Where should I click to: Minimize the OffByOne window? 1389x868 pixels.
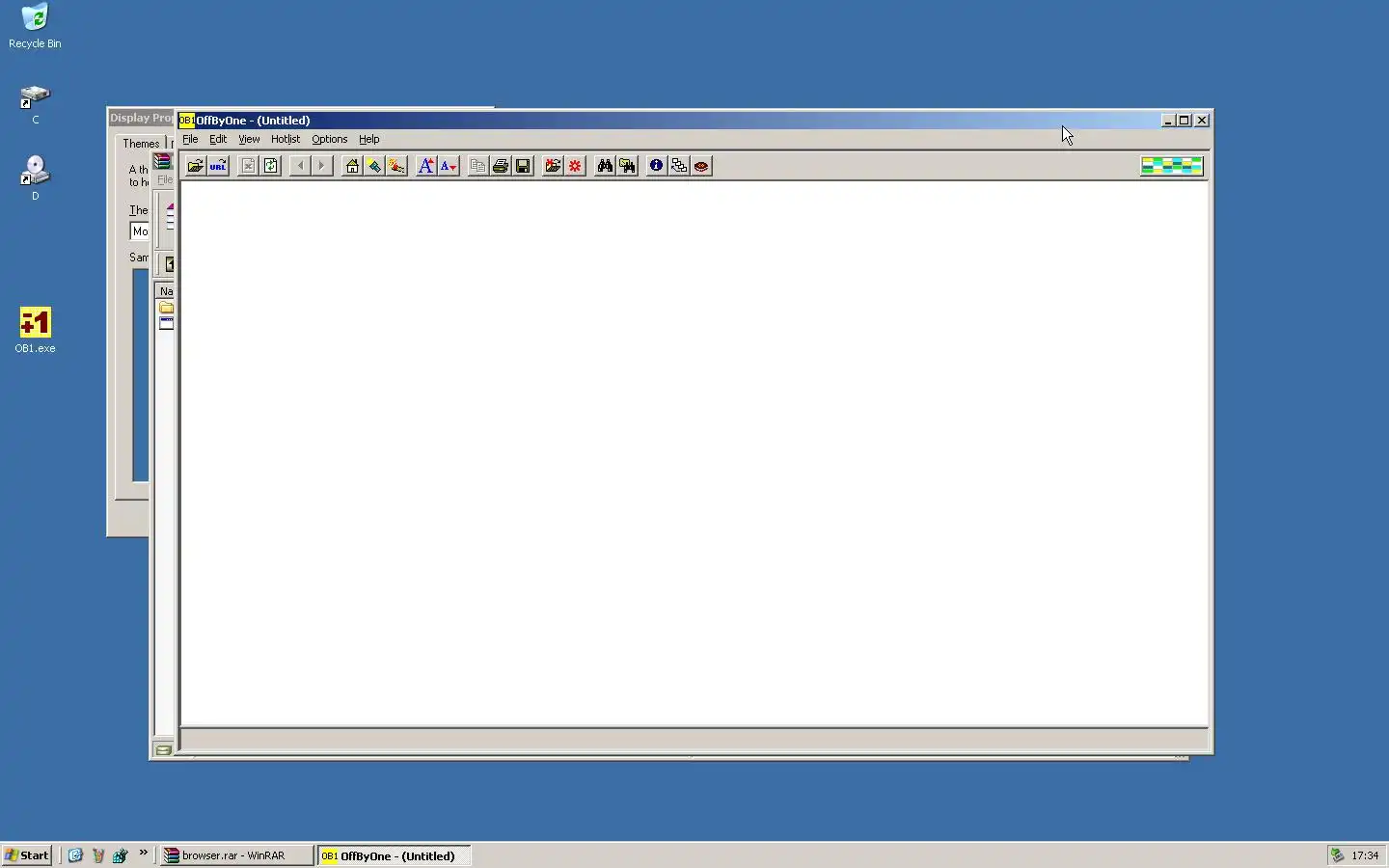(1168, 121)
